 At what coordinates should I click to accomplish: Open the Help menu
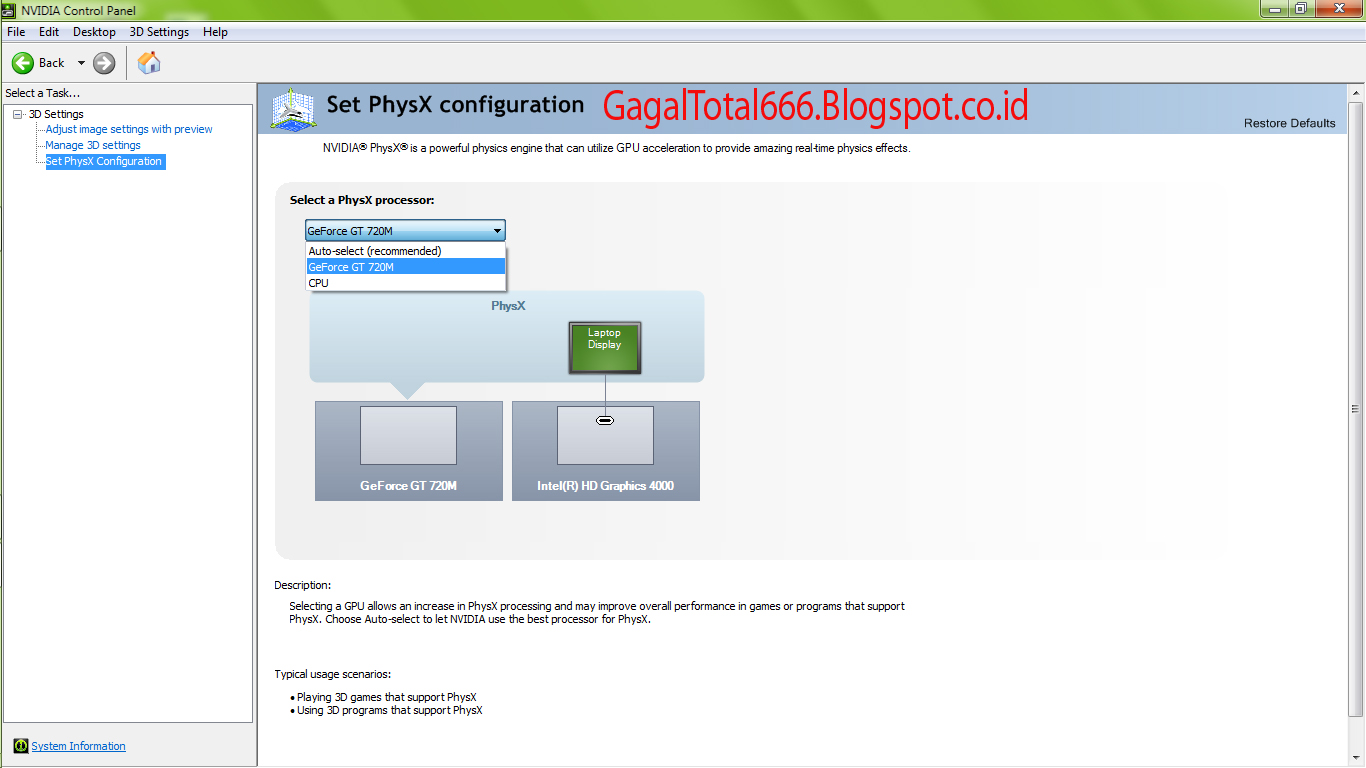click(215, 32)
